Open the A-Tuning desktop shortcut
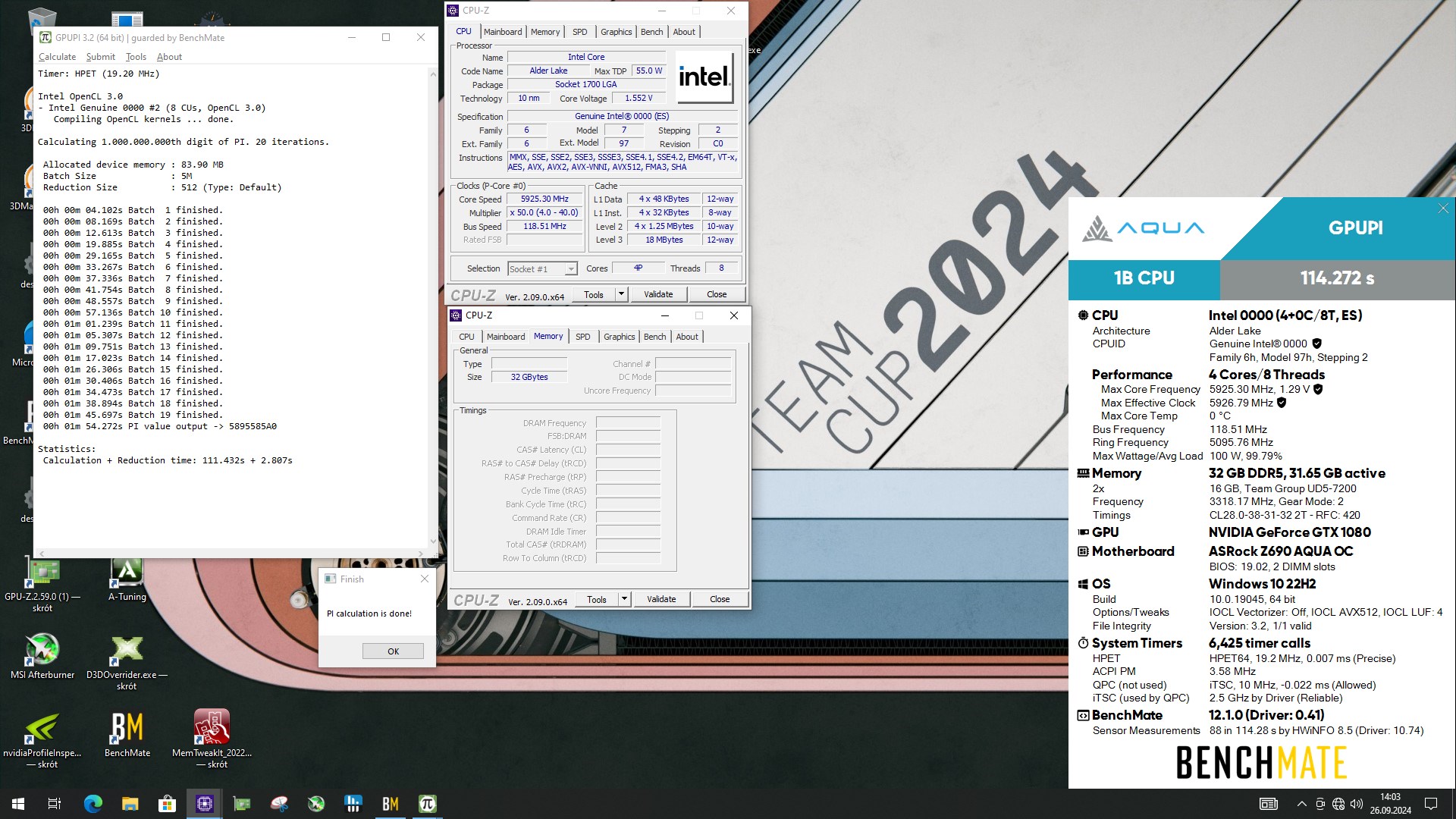The image size is (1456, 819). point(127,581)
